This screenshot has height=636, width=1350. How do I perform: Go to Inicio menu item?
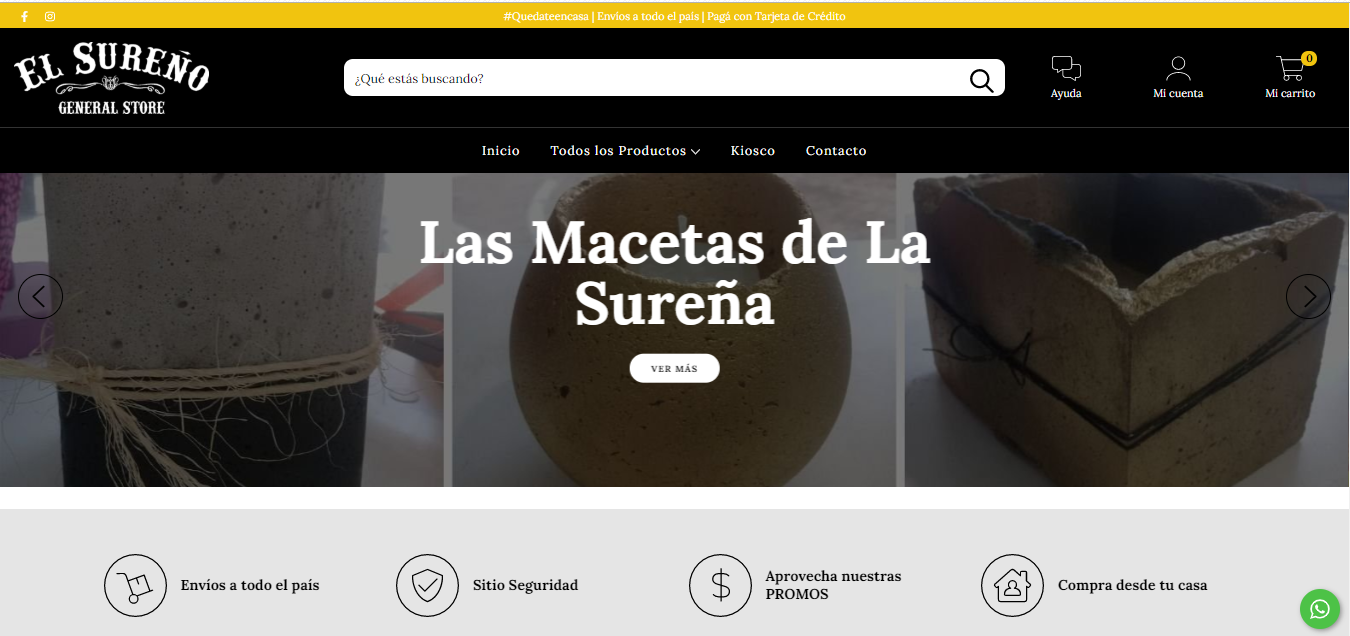point(501,151)
